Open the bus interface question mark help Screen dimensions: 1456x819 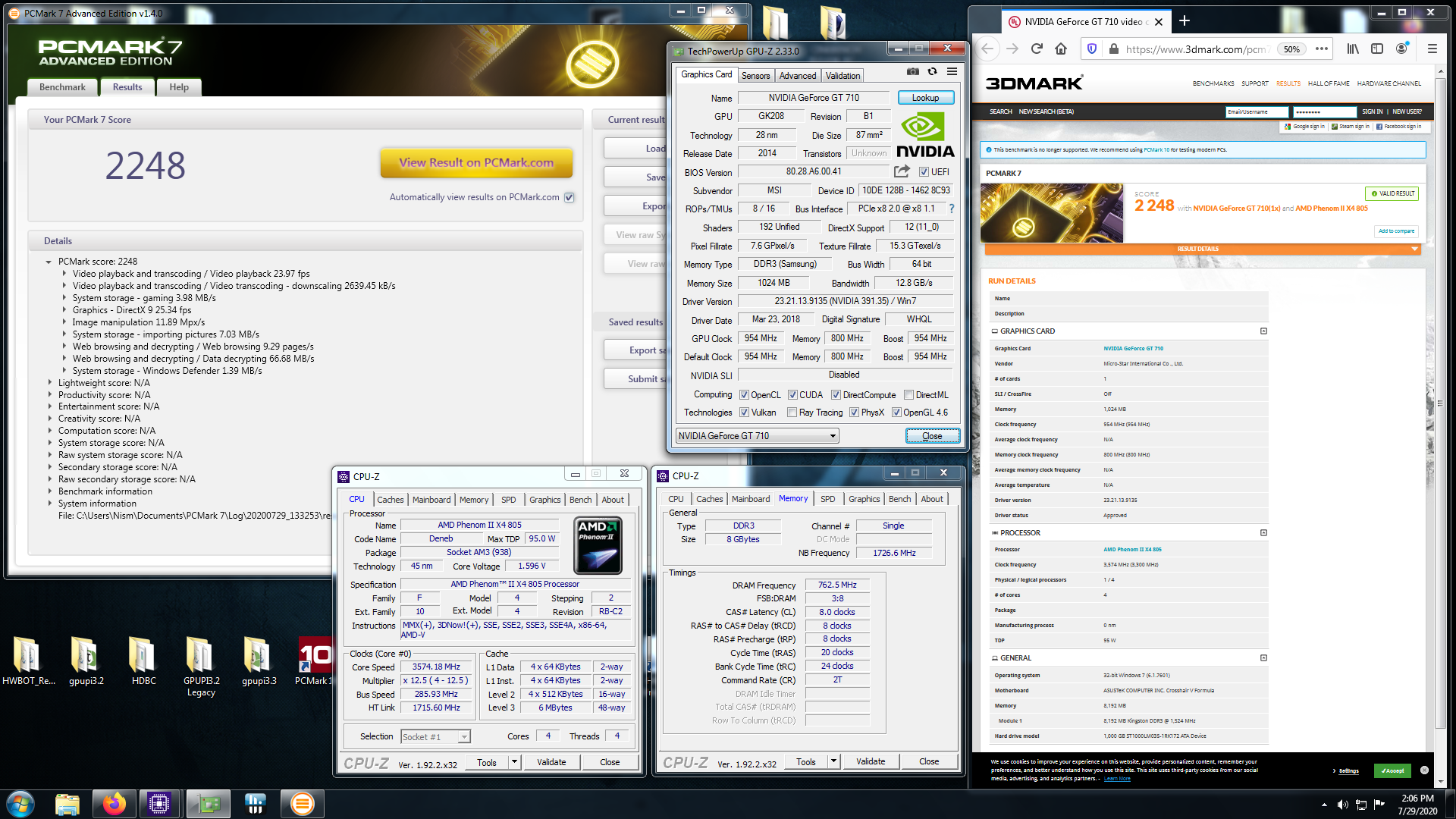(952, 209)
